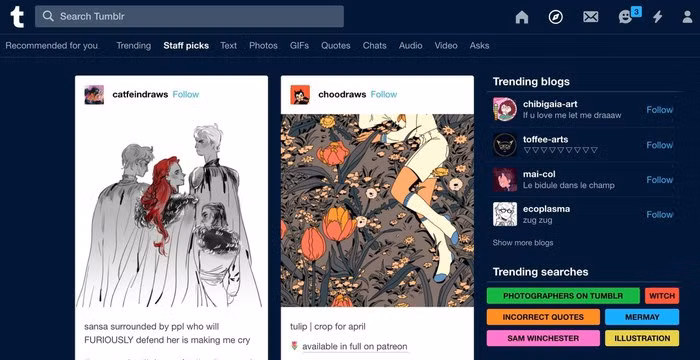The width and height of the screenshot is (700, 360).
Task: Open the Activity lightning bolt icon
Action: coord(657,17)
